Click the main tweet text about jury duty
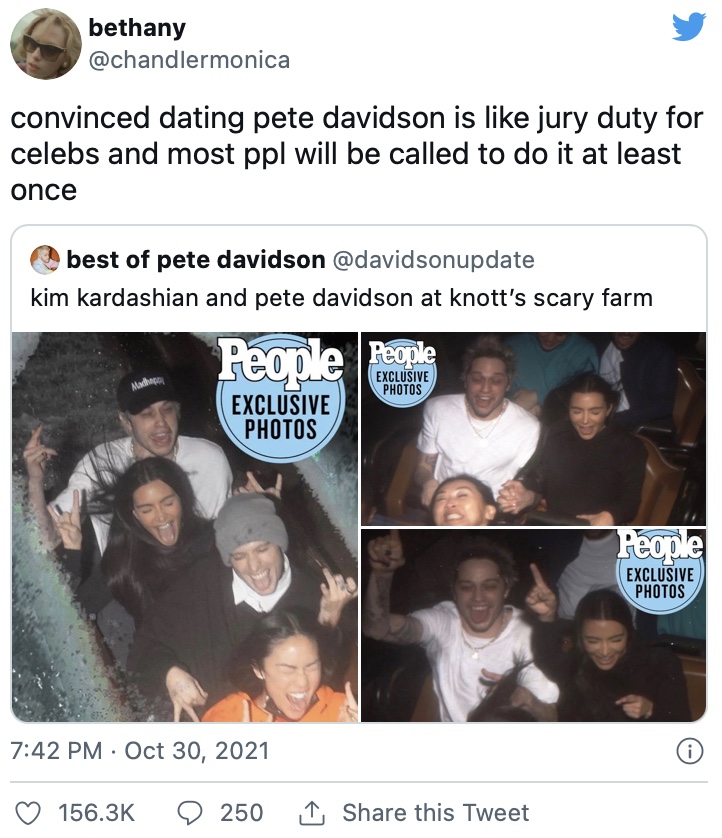This screenshot has width=722, height=838. [x=357, y=154]
